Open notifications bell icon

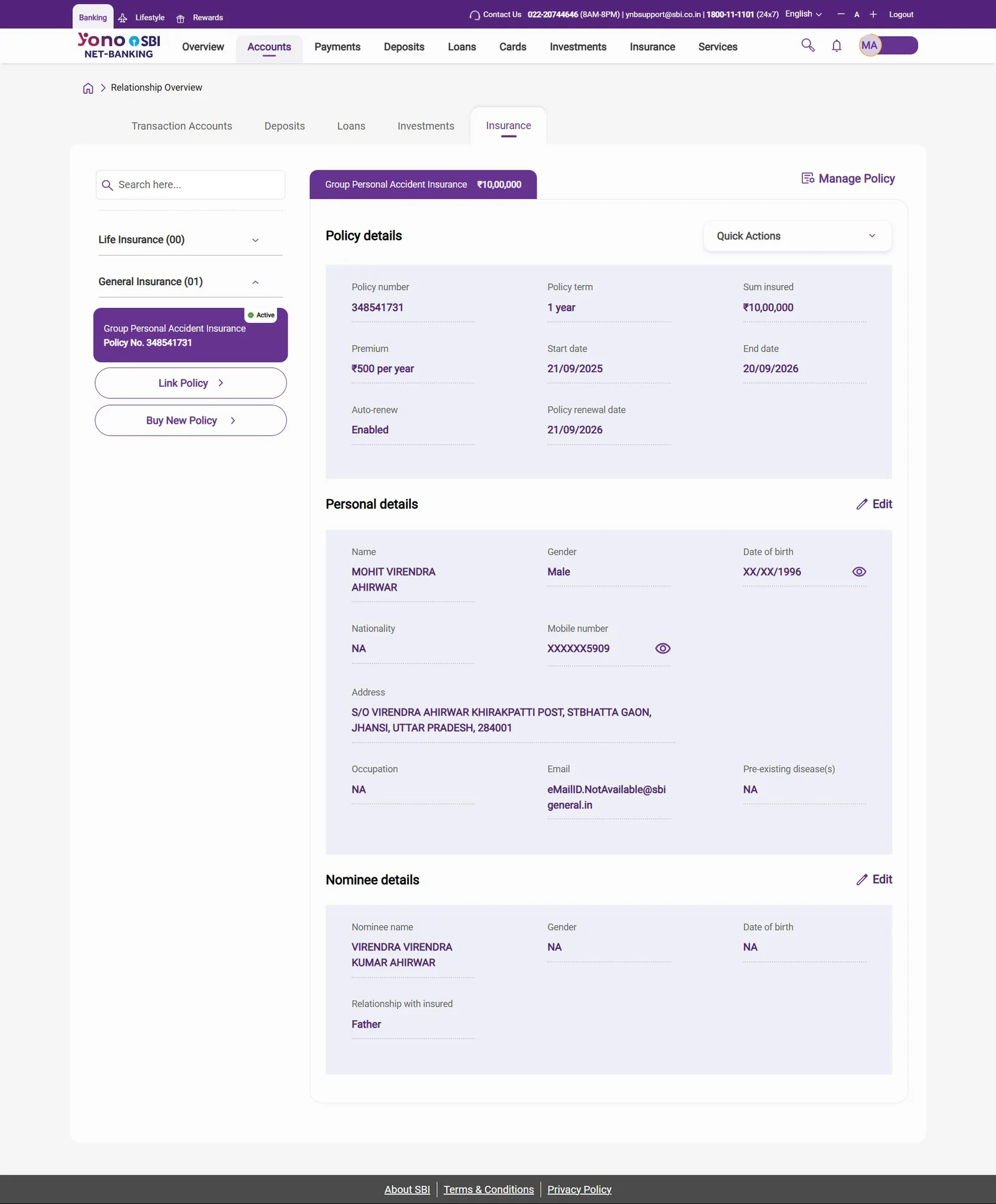[837, 45]
